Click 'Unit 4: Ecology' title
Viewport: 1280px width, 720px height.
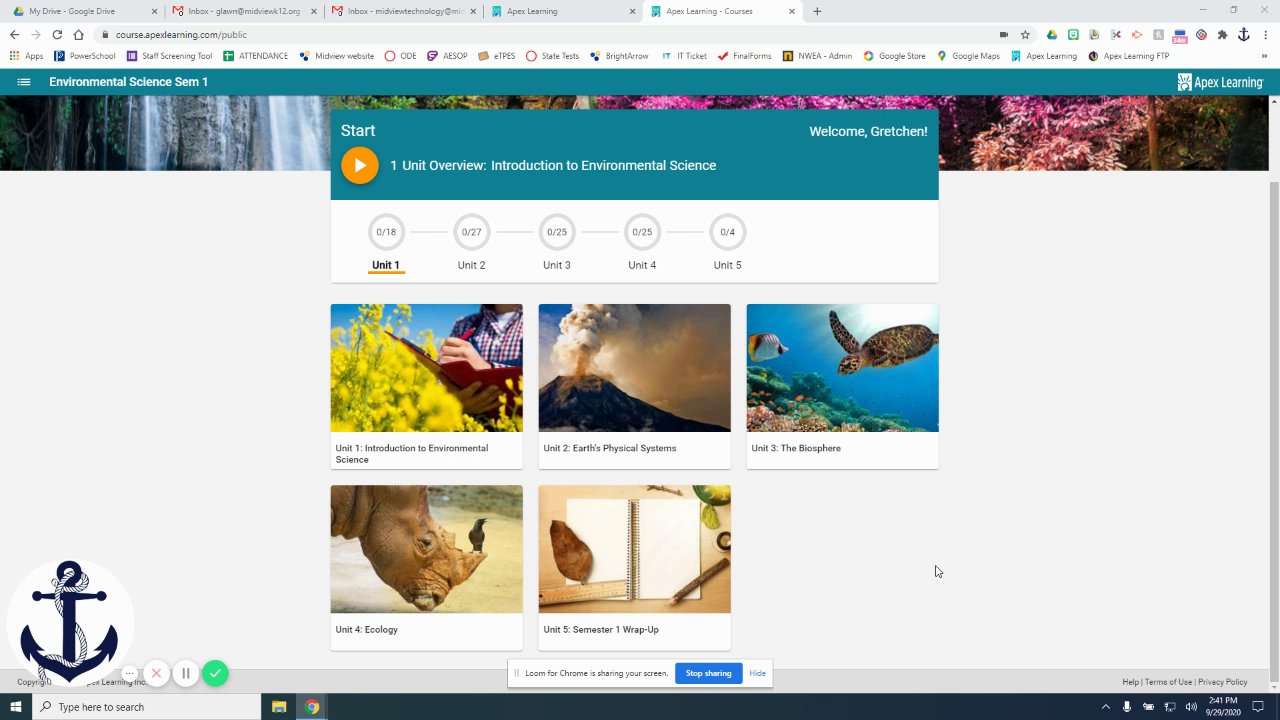(x=367, y=630)
